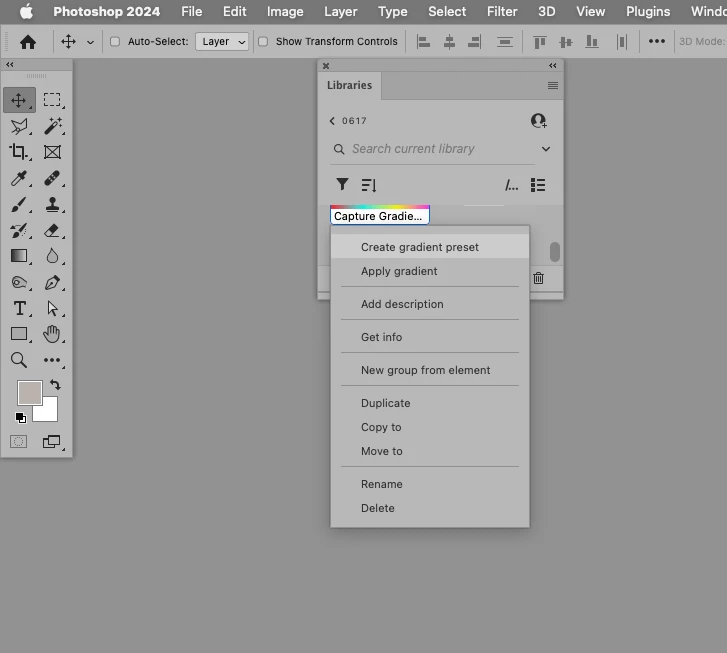Image resolution: width=727 pixels, height=653 pixels.
Task: Select the Brush tool
Action: [19, 204]
